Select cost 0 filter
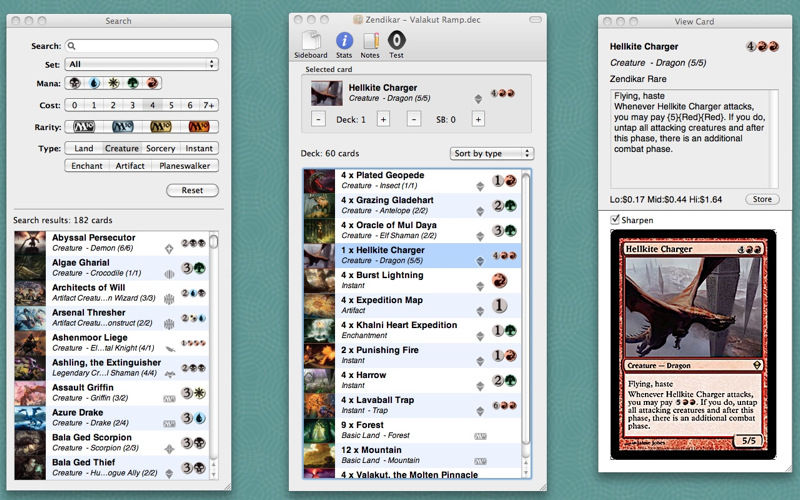The height and width of the screenshot is (500, 800). 74,105
